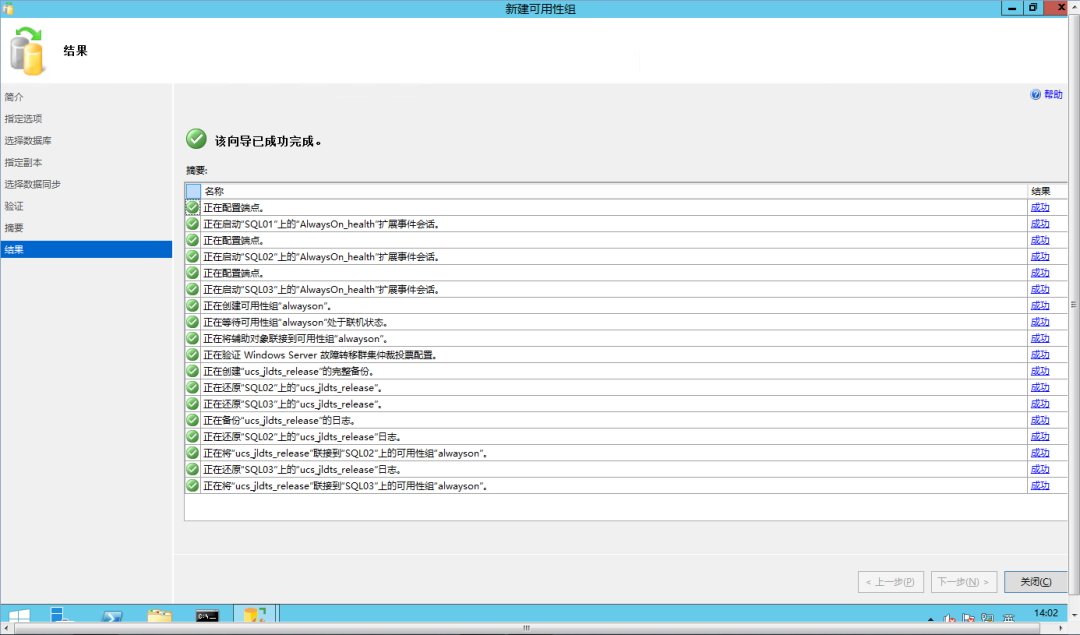Viewport: 1080px width, 635px height.
Task: Click the status icon for 正在备份 ucs_jldts_release 的日志 row
Action: pyautogui.click(x=193, y=420)
